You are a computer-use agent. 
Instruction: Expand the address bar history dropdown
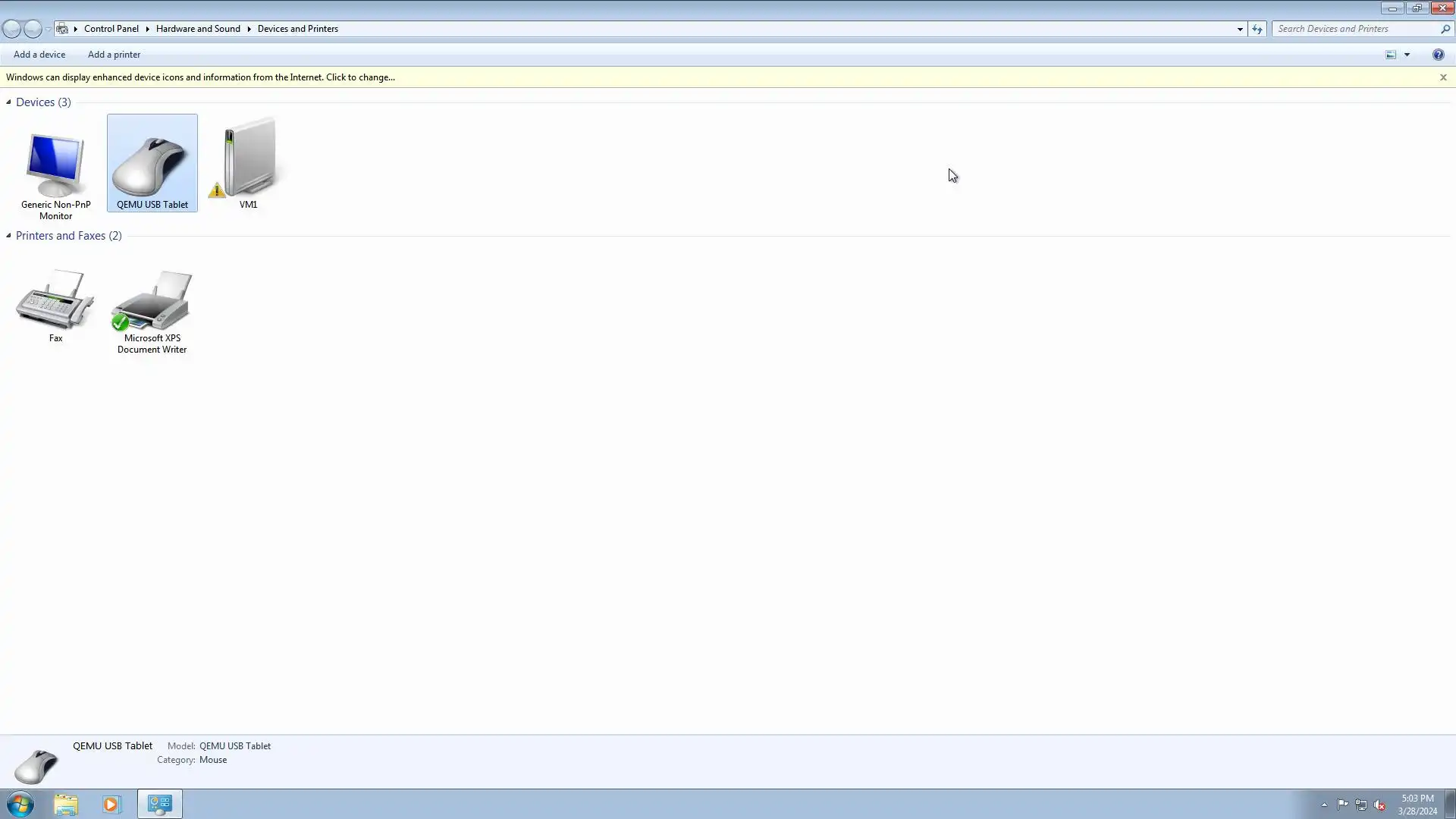(1240, 29)
